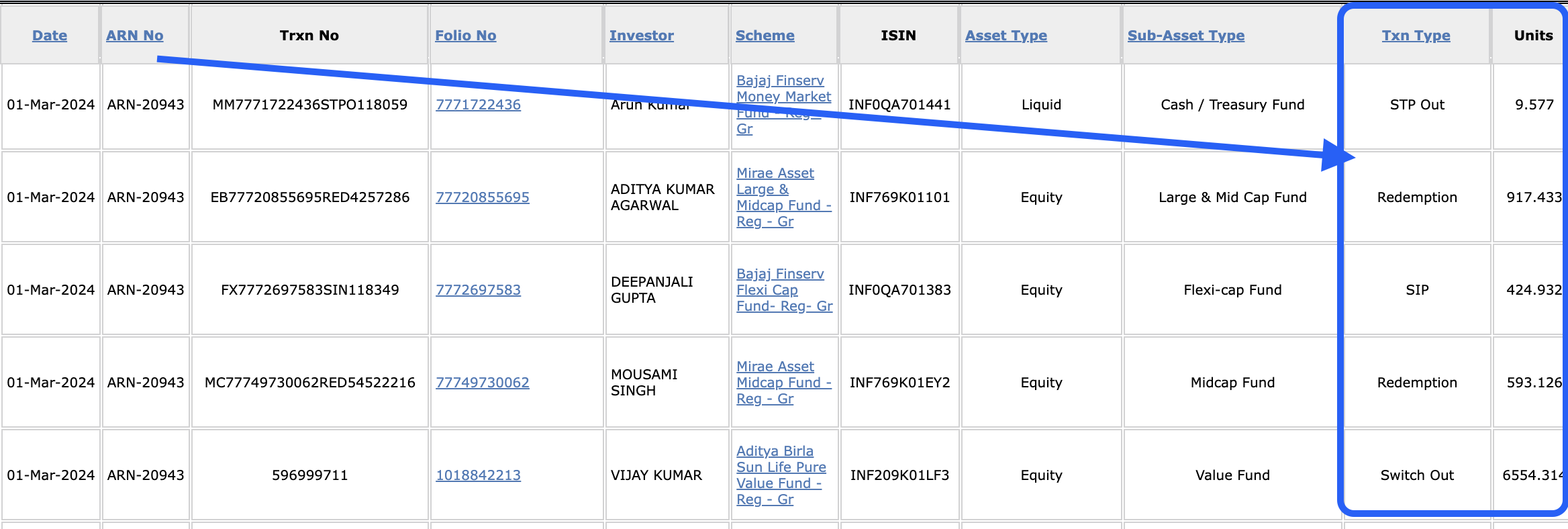
Task: Click units value 9.577
Action: click(1534, 105)
